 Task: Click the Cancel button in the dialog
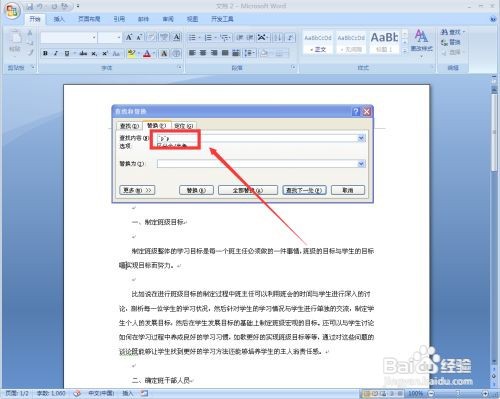click(x=348, y=190)
